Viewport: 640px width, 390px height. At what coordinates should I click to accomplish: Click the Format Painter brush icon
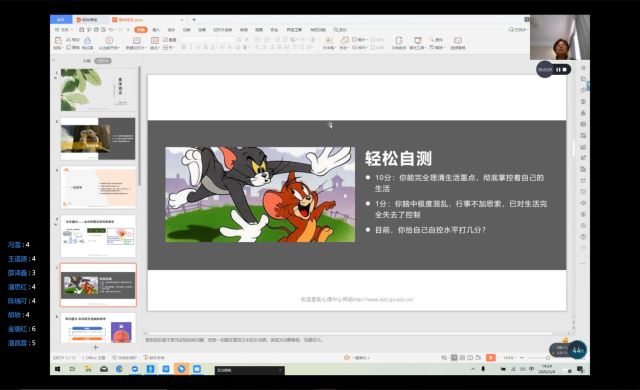pos(88,40)
